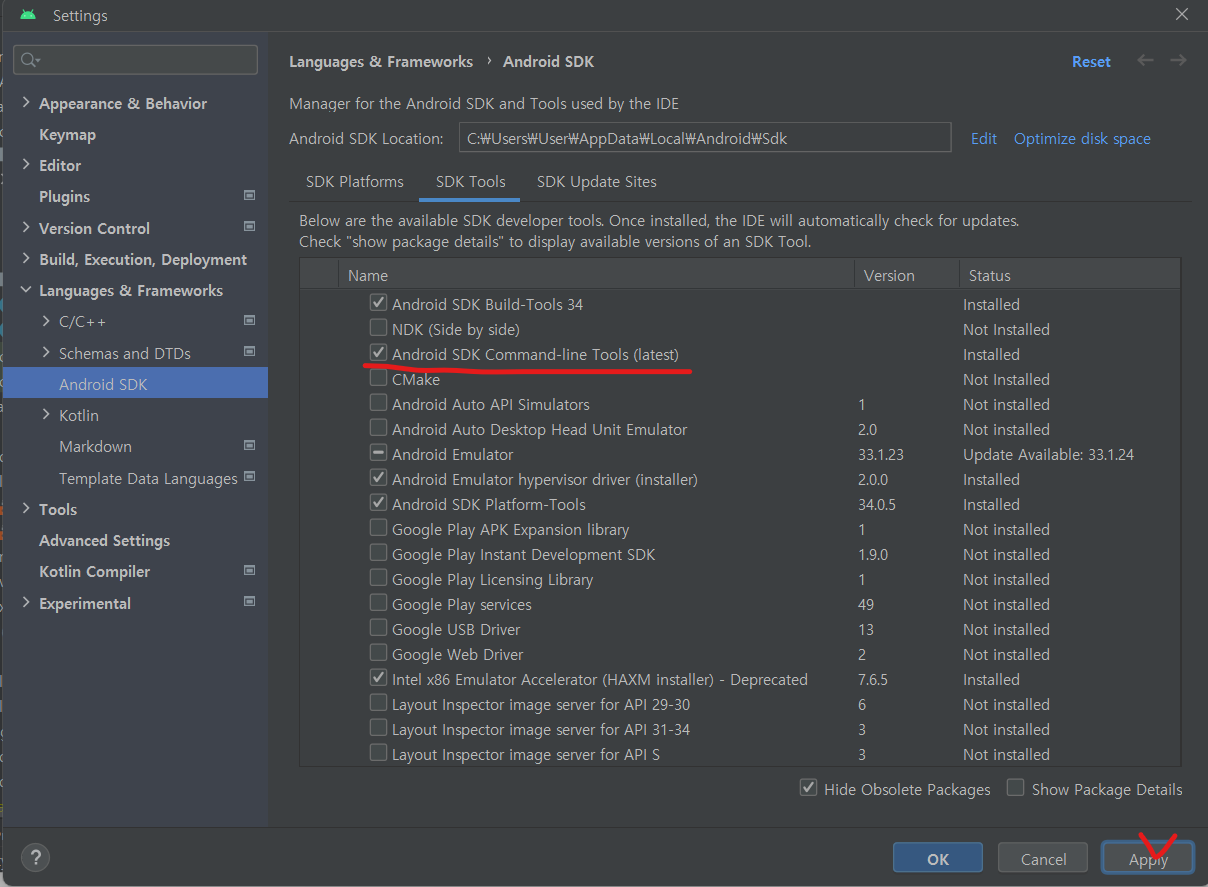Click the project-level icon beside Kotlin Compiler
1208x887 pixels.
(x=249, y=570)
